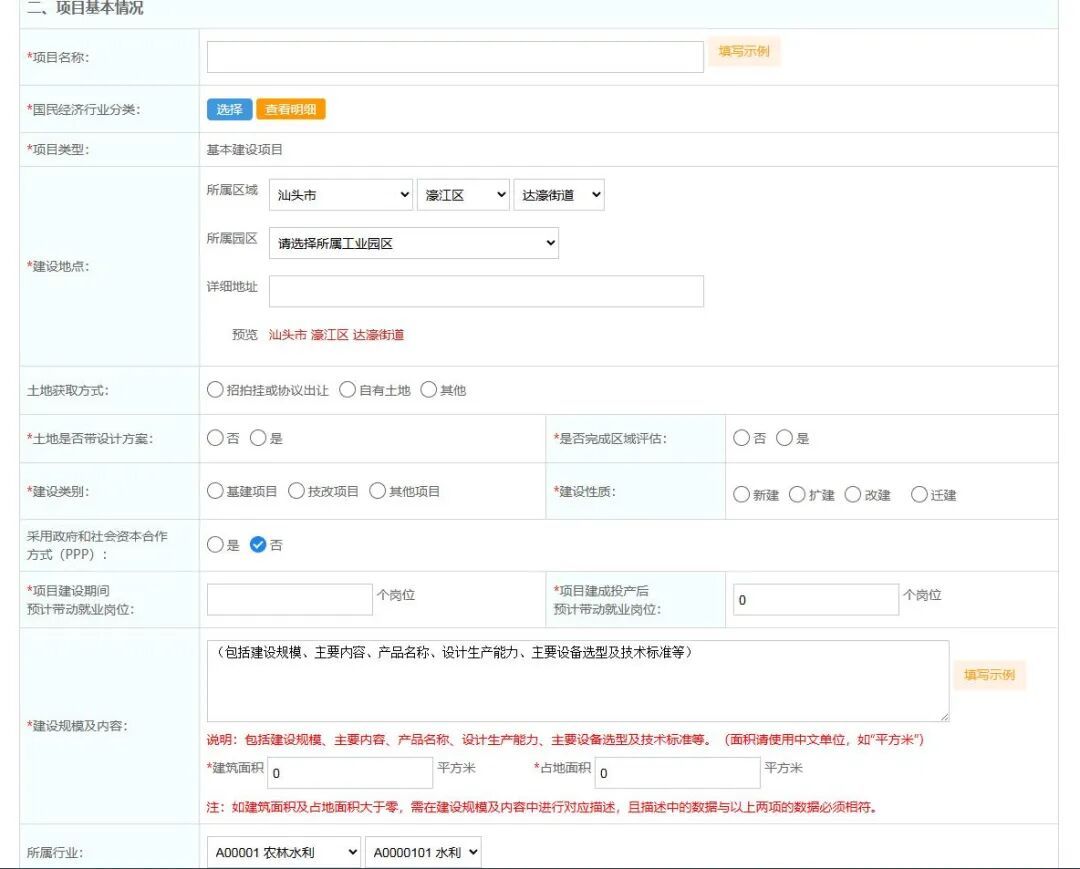
Task: Select 迁建 radio option
Action: [x=919, y=495]
